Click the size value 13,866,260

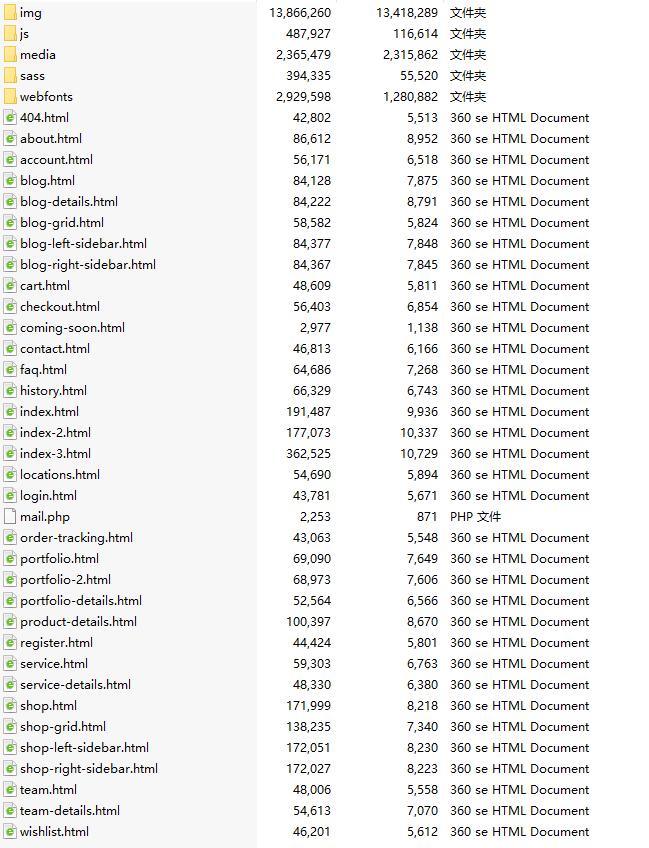pos(300,13)
